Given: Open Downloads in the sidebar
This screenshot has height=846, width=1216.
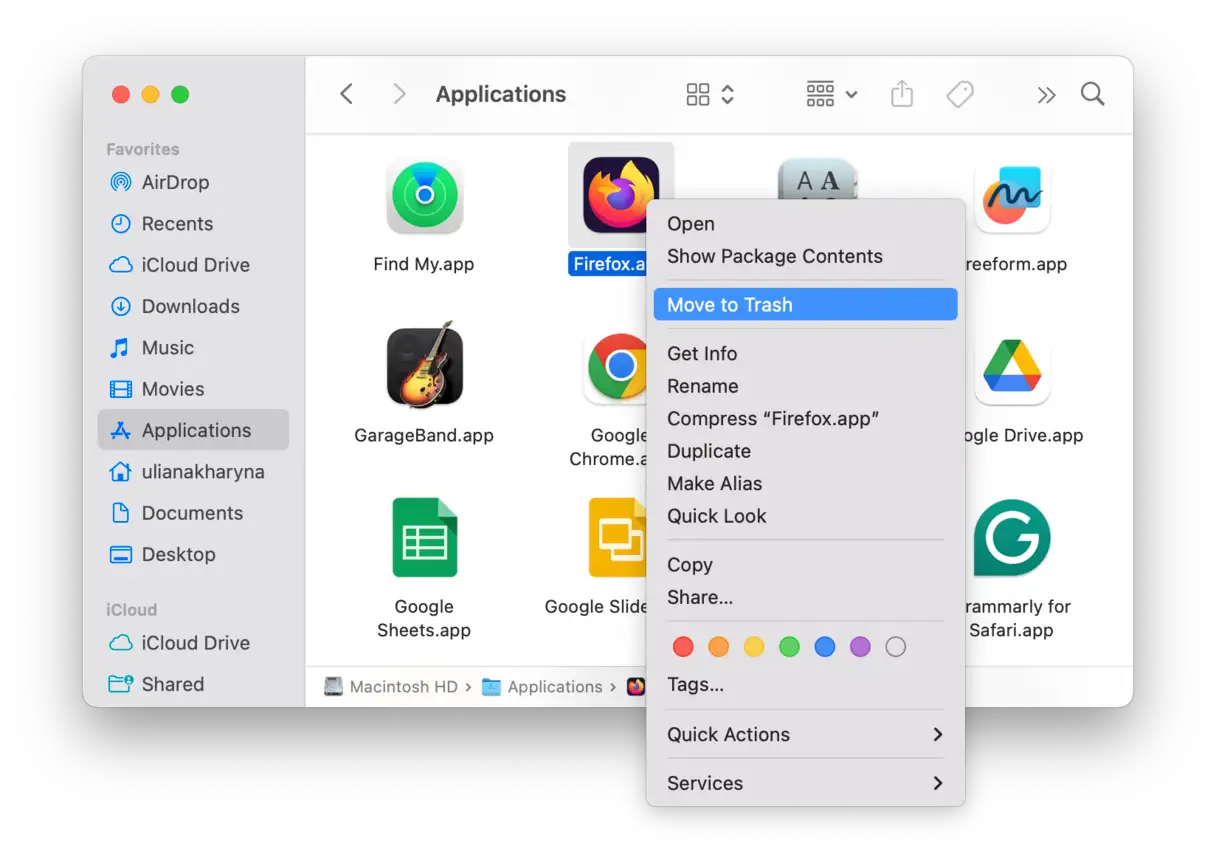Looking at the screenshot, I should [x=190, y=307].
